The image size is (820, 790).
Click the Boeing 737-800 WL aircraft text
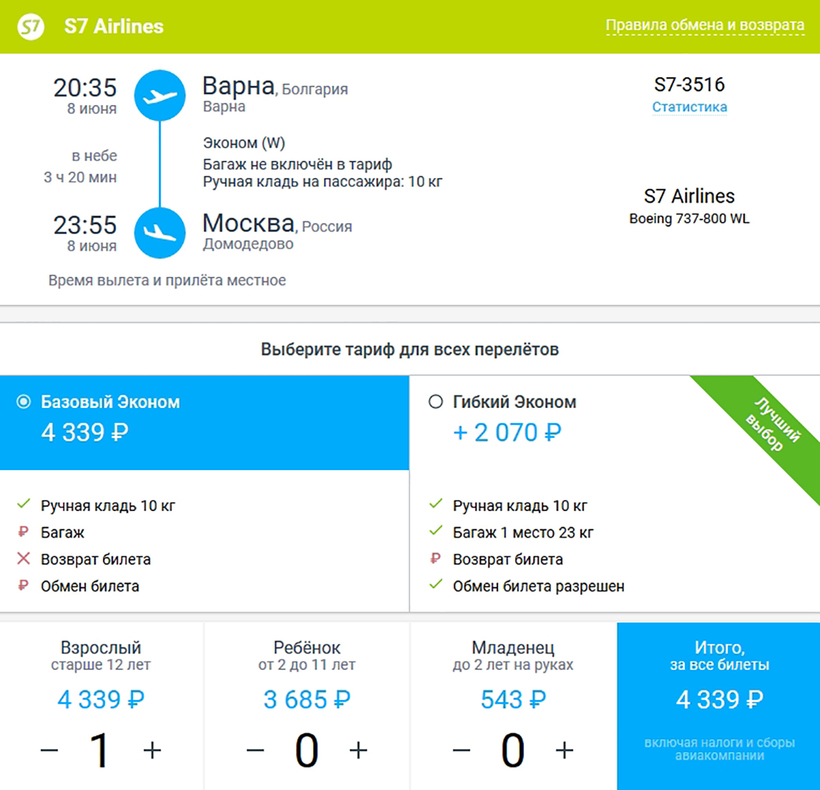pyautogui.click(x=689, y=219)
